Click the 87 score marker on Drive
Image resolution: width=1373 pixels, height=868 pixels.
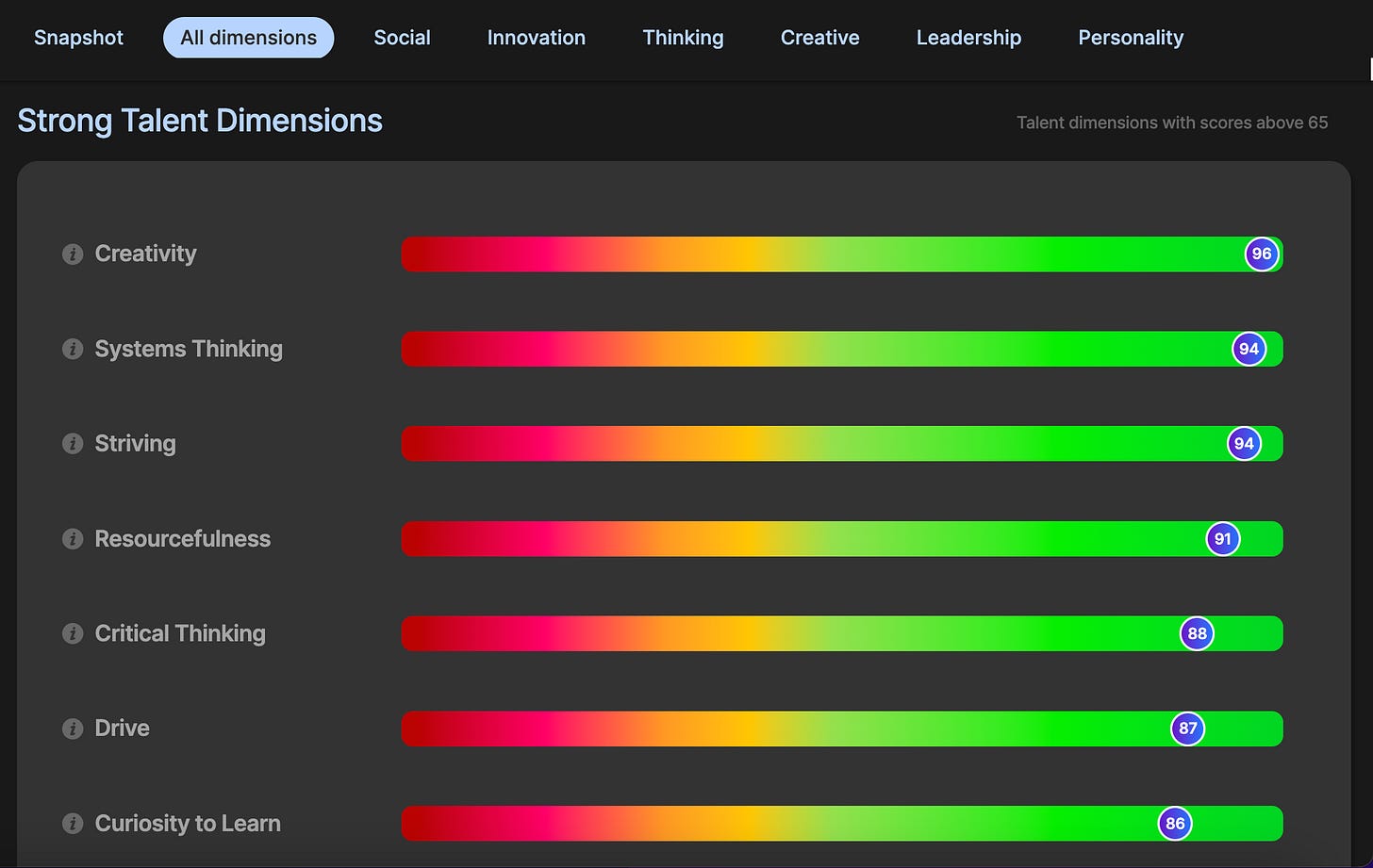[x=1188, y=729]
